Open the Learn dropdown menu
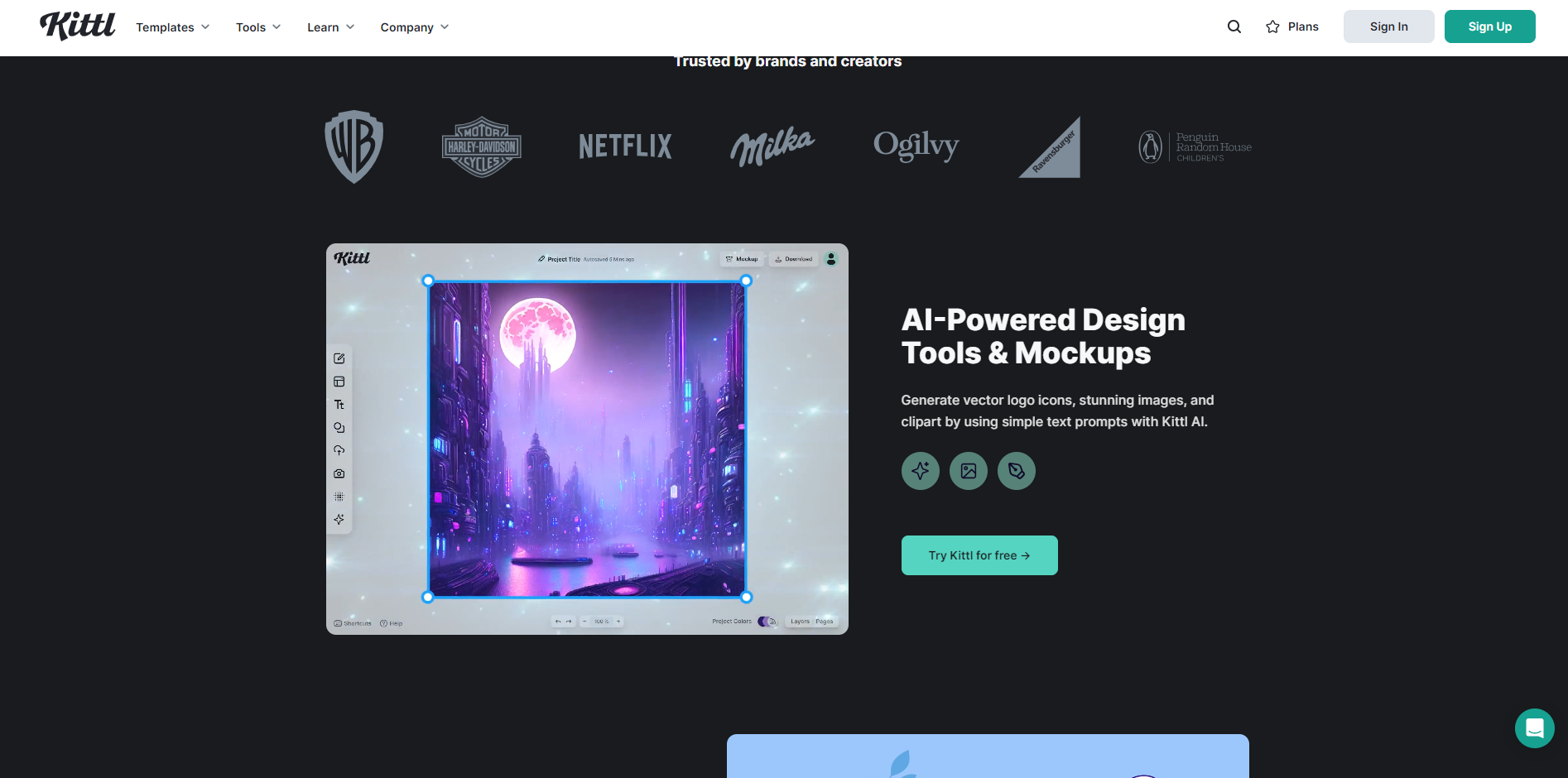Screen dimensions: 1568x778 [x=330, y=27]
